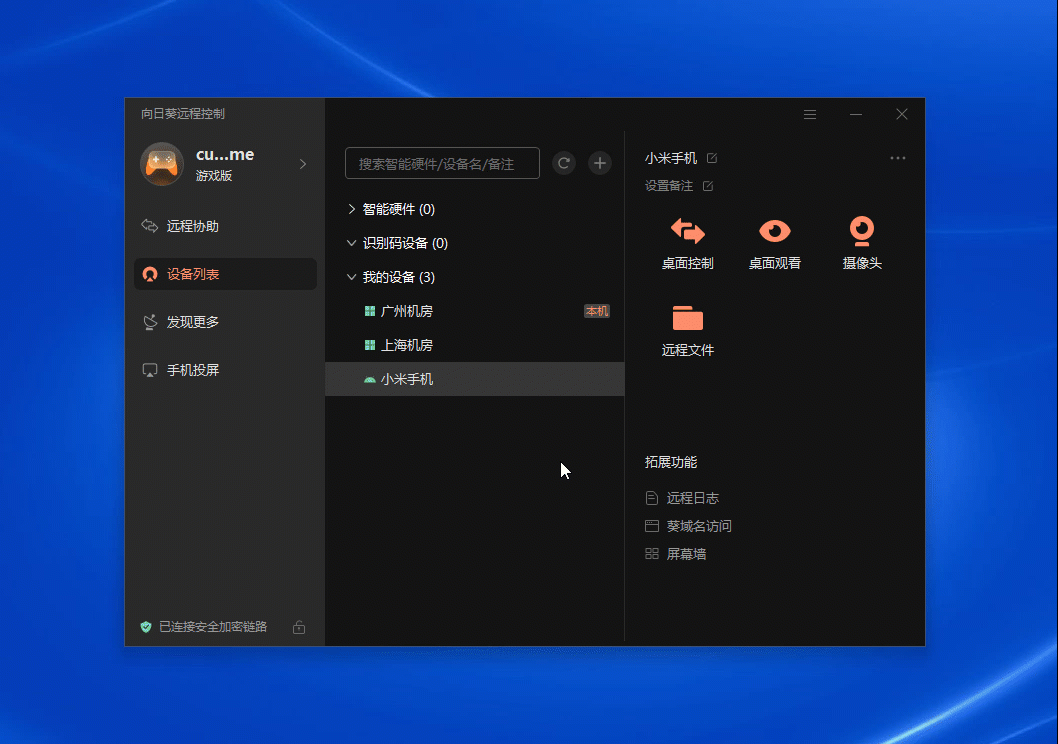Screen dimensions: 1058x744
Task: Click the green shield security icon
Action: pyautogui.click(x=146, y=627)
